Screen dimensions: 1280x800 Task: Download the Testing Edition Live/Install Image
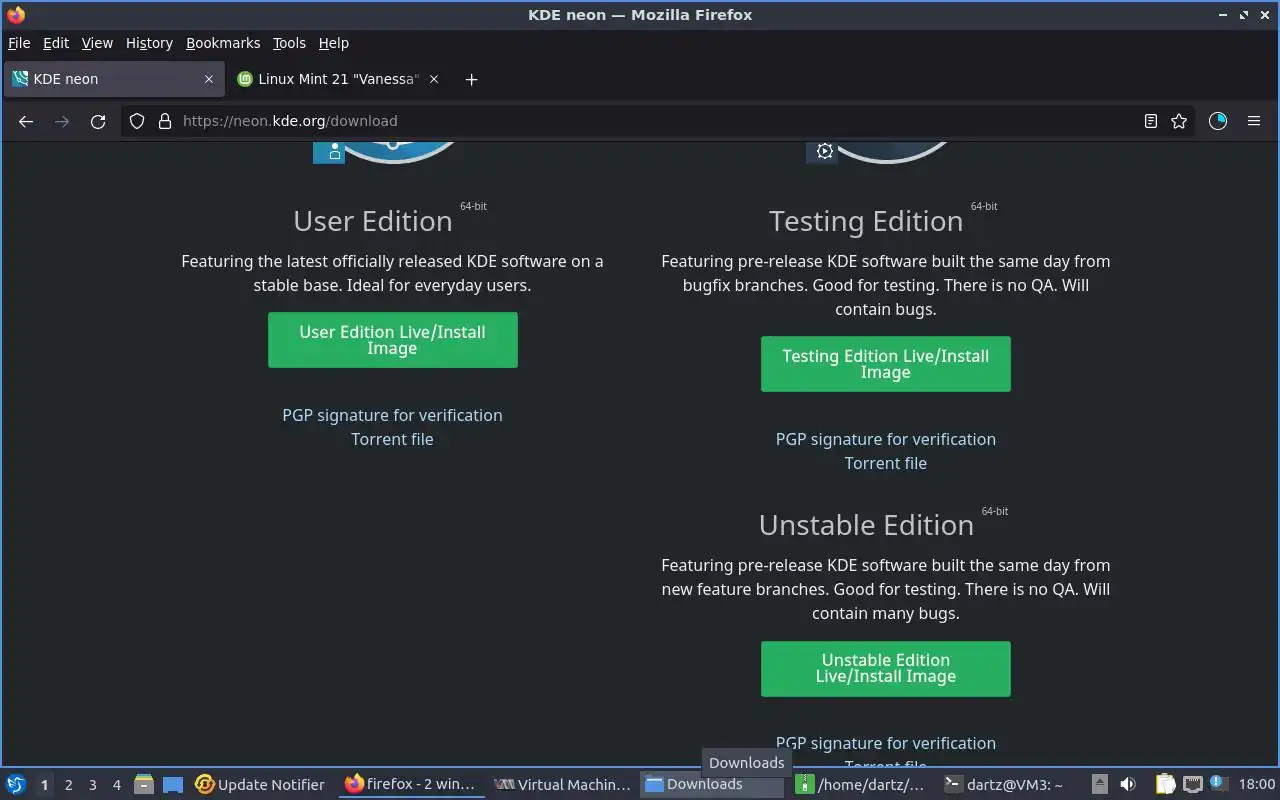(x=885, y=364)
